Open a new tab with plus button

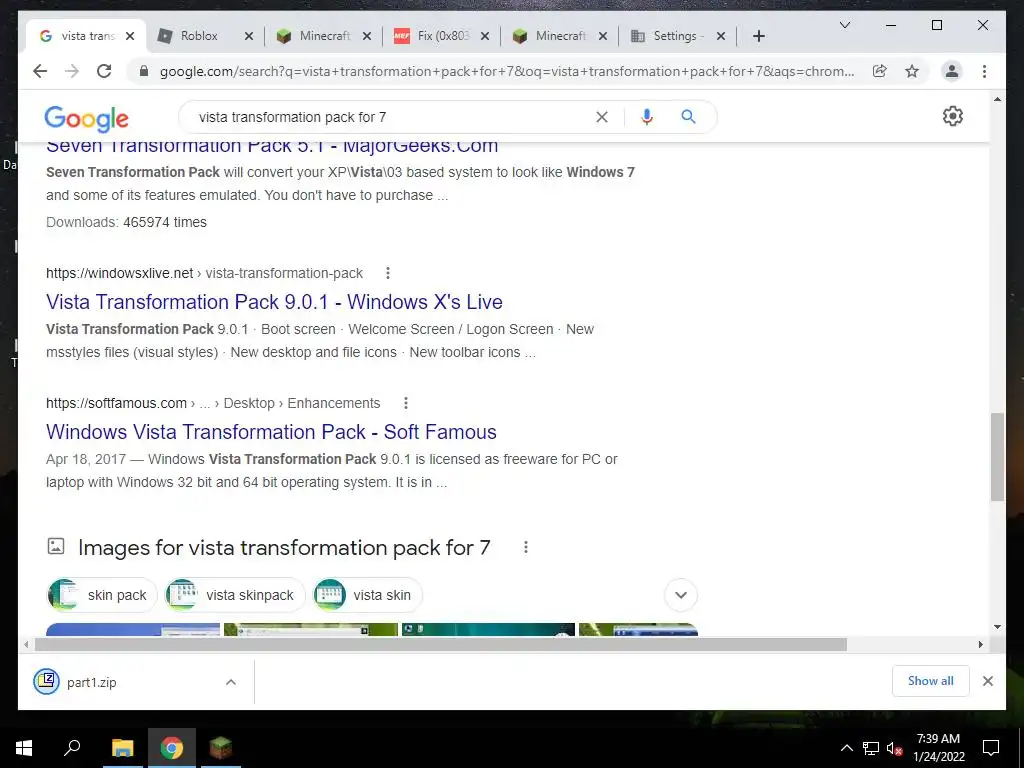(x=758, y=36)
